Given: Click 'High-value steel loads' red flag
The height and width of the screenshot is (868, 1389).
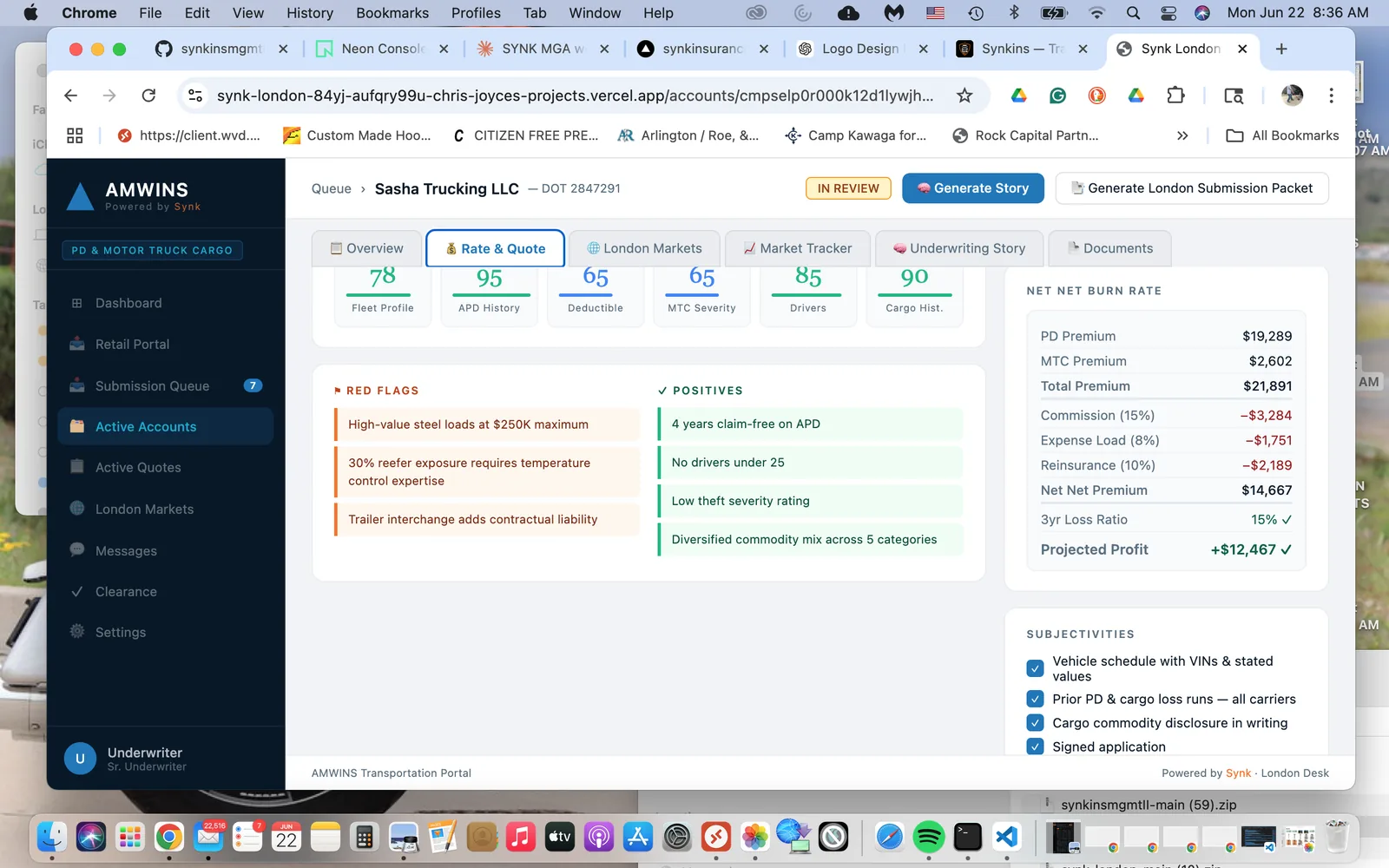Looking at the screenshot, I should pyautogui.click(x=487, y=424).
